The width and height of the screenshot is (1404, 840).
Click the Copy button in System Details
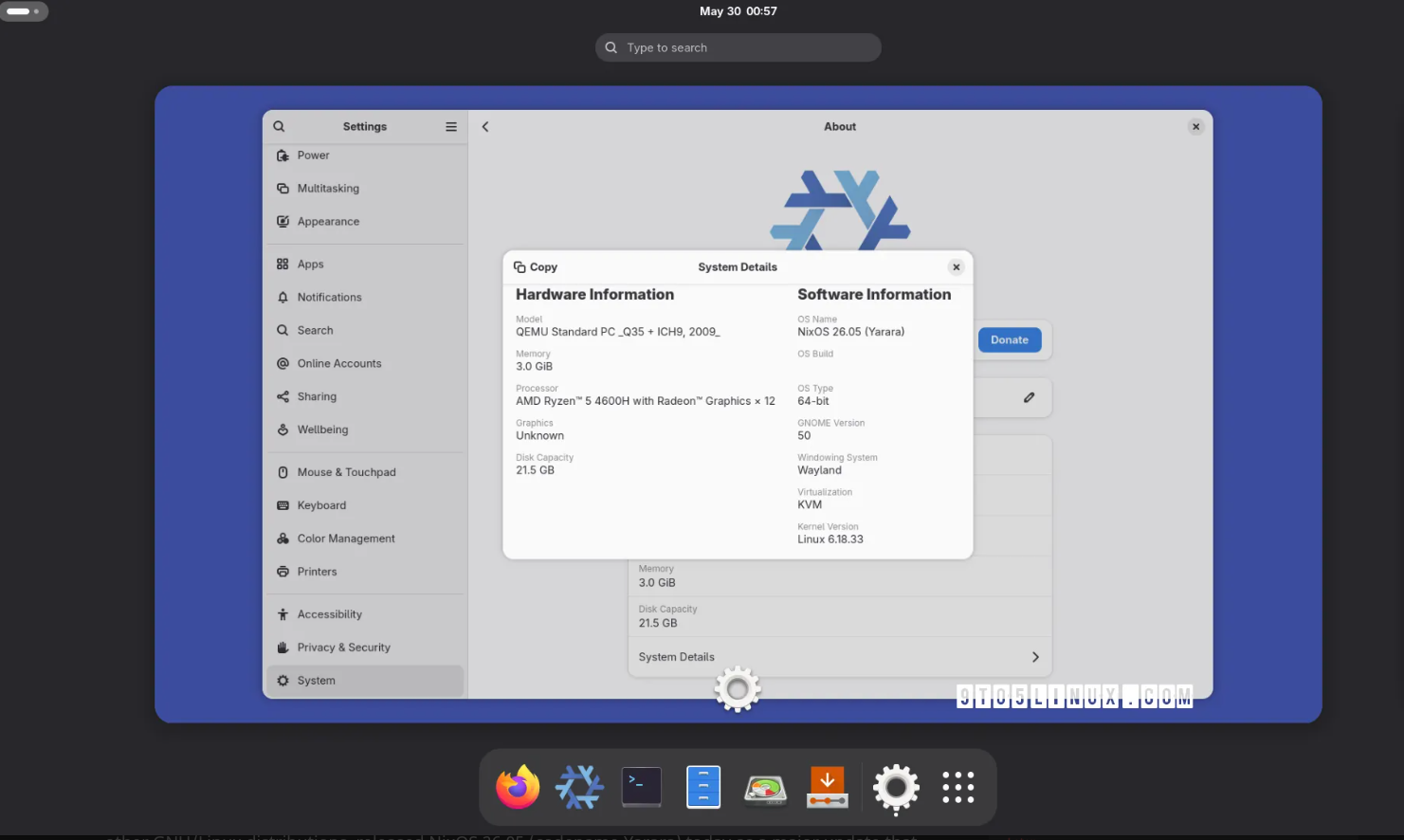click(x=536, y=267)
